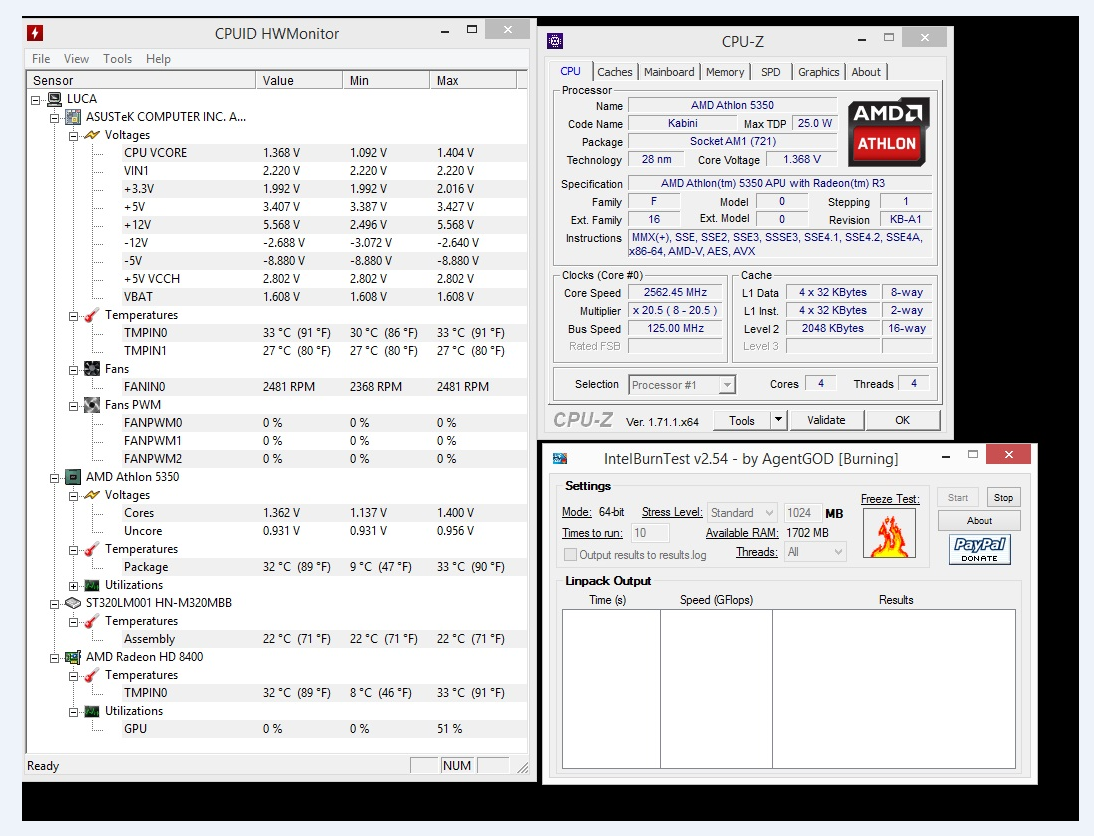The image size is (1094, 836).
Task: Click Athlon Utilizations graph icon
Action: pyautogui.click(x=92, y=585)
